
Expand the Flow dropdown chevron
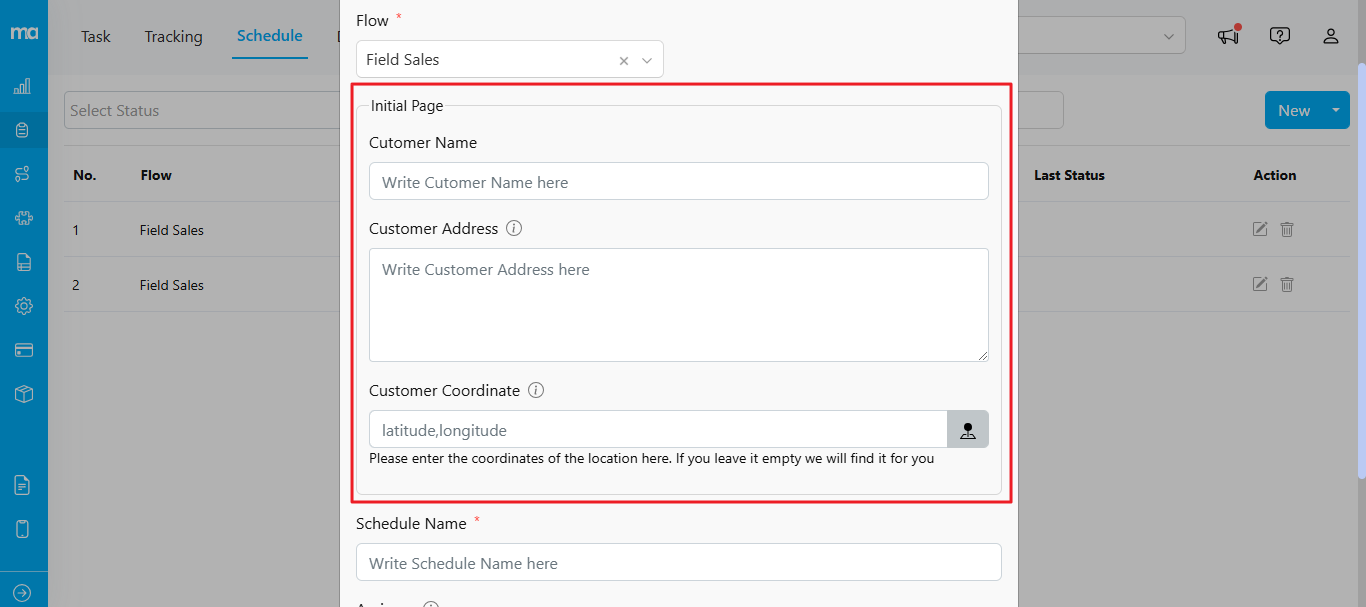tap(647, 60)
